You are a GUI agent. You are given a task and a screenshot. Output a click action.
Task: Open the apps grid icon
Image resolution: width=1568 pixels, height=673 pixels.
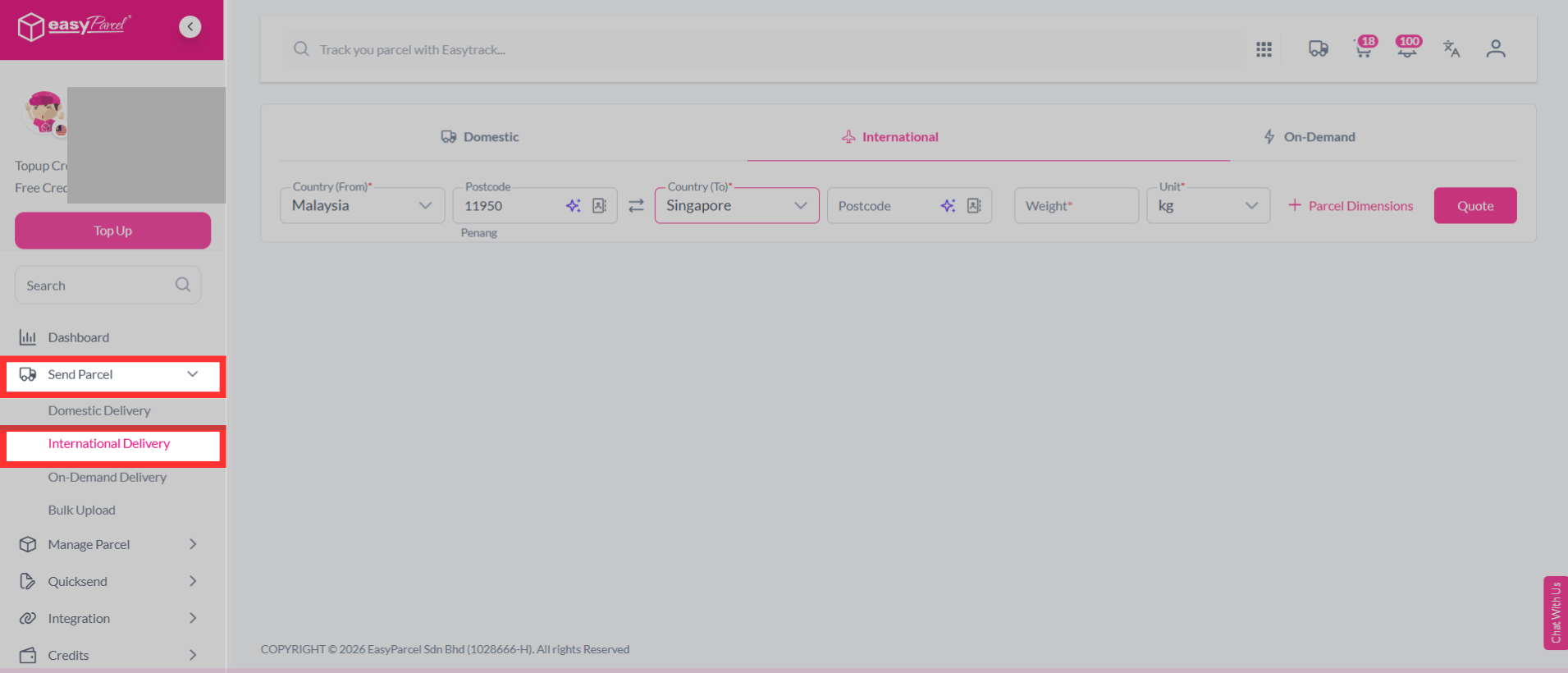coord(1264,49)
